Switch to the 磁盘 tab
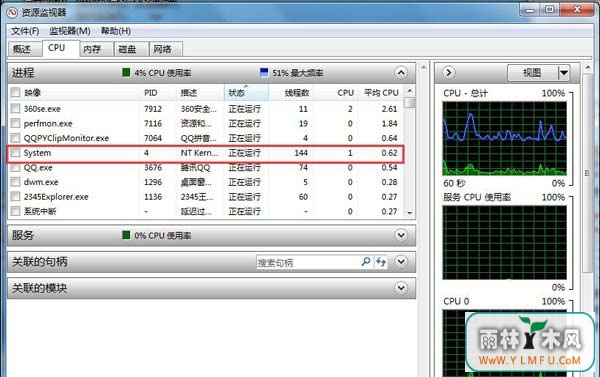Screen dimensions: 600x377 point(131,49)
